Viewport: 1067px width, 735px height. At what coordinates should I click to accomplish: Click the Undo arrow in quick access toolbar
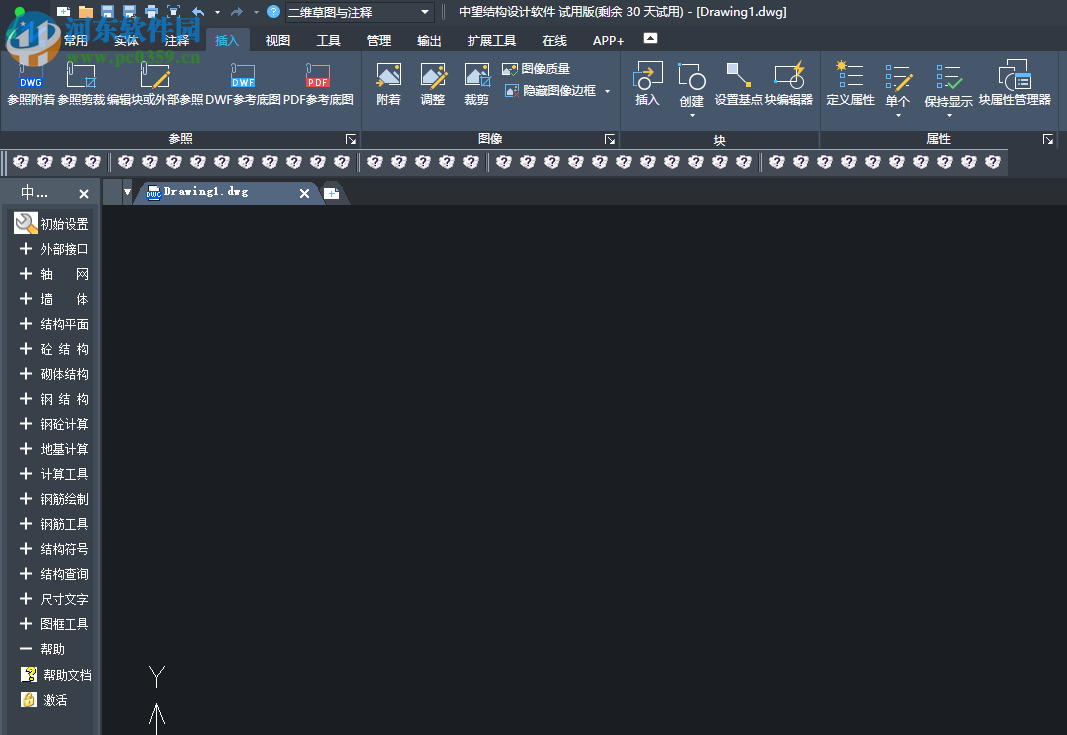point(198,12)
